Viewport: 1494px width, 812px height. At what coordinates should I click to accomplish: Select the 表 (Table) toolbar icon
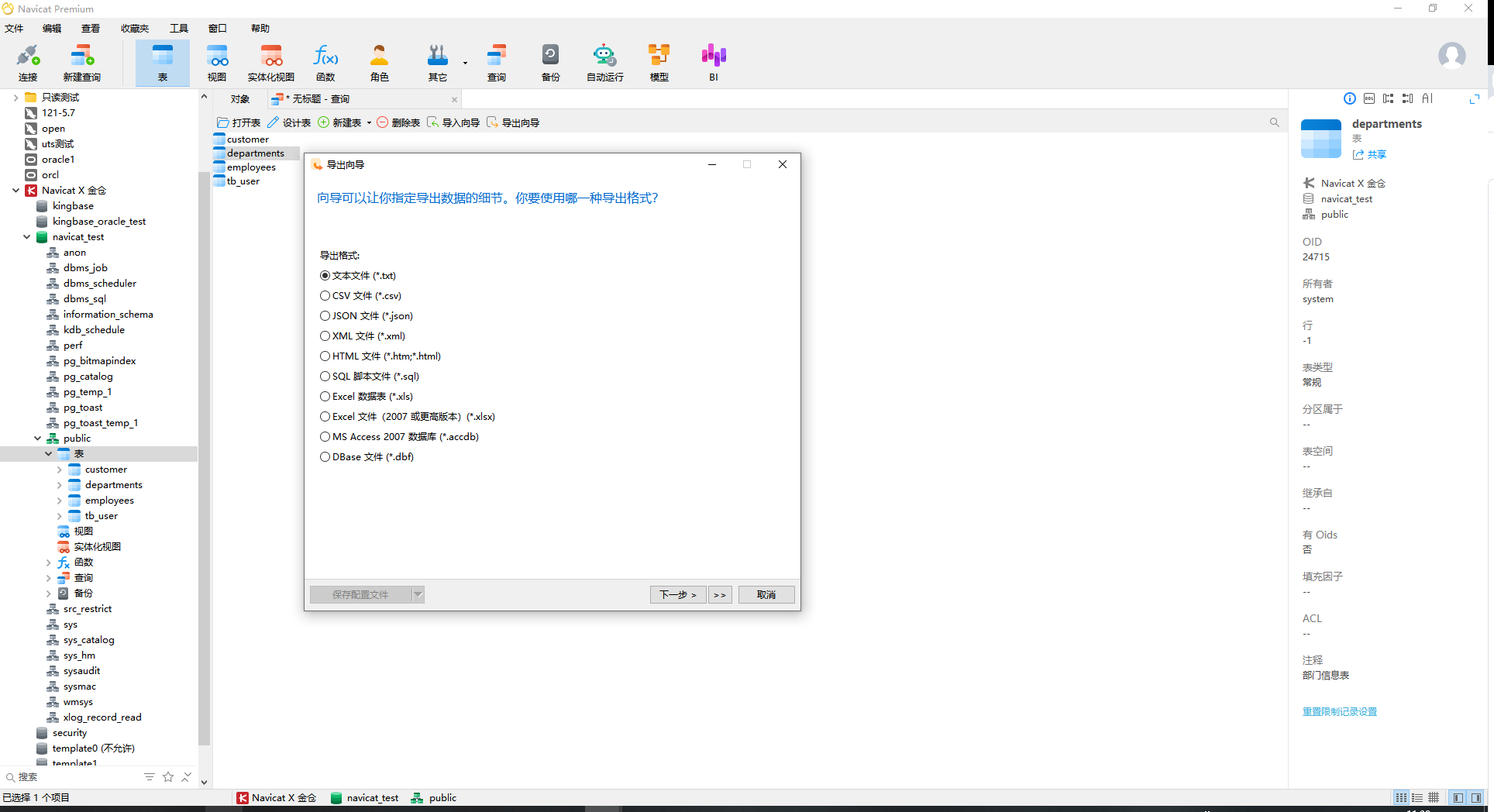coord(163,63)
